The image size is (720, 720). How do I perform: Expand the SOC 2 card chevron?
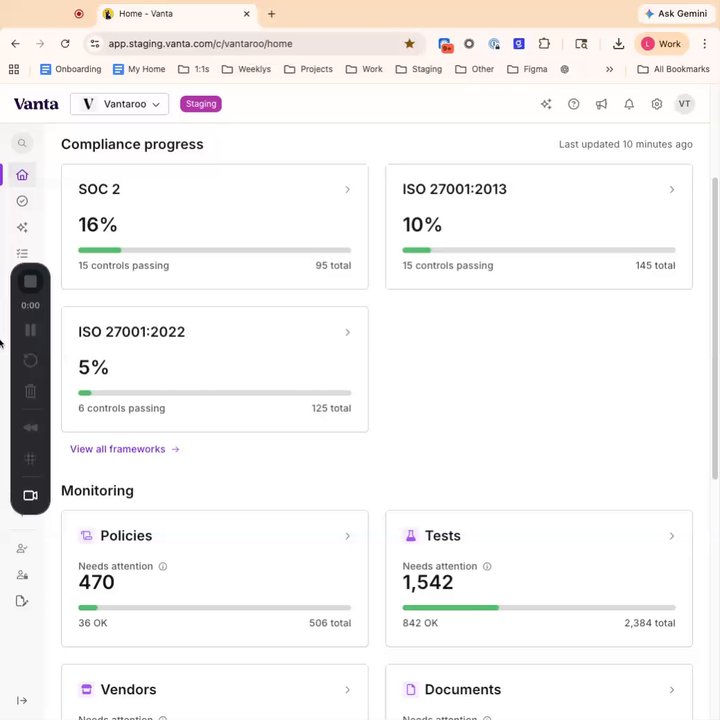point(348,189)
